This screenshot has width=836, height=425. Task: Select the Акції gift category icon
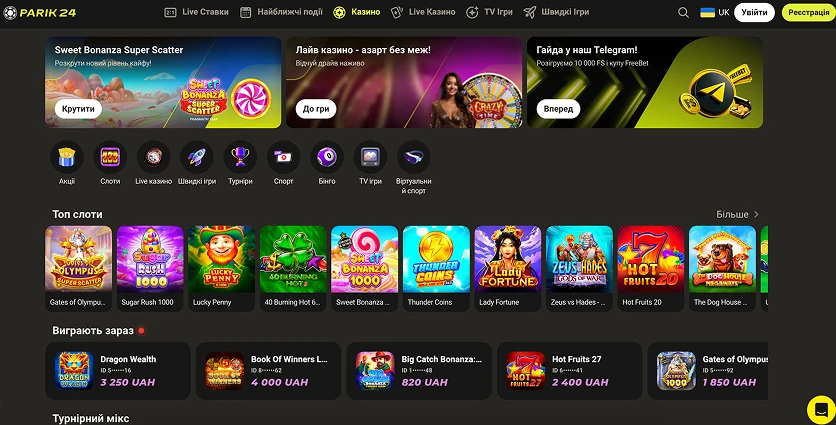(67, 157)
